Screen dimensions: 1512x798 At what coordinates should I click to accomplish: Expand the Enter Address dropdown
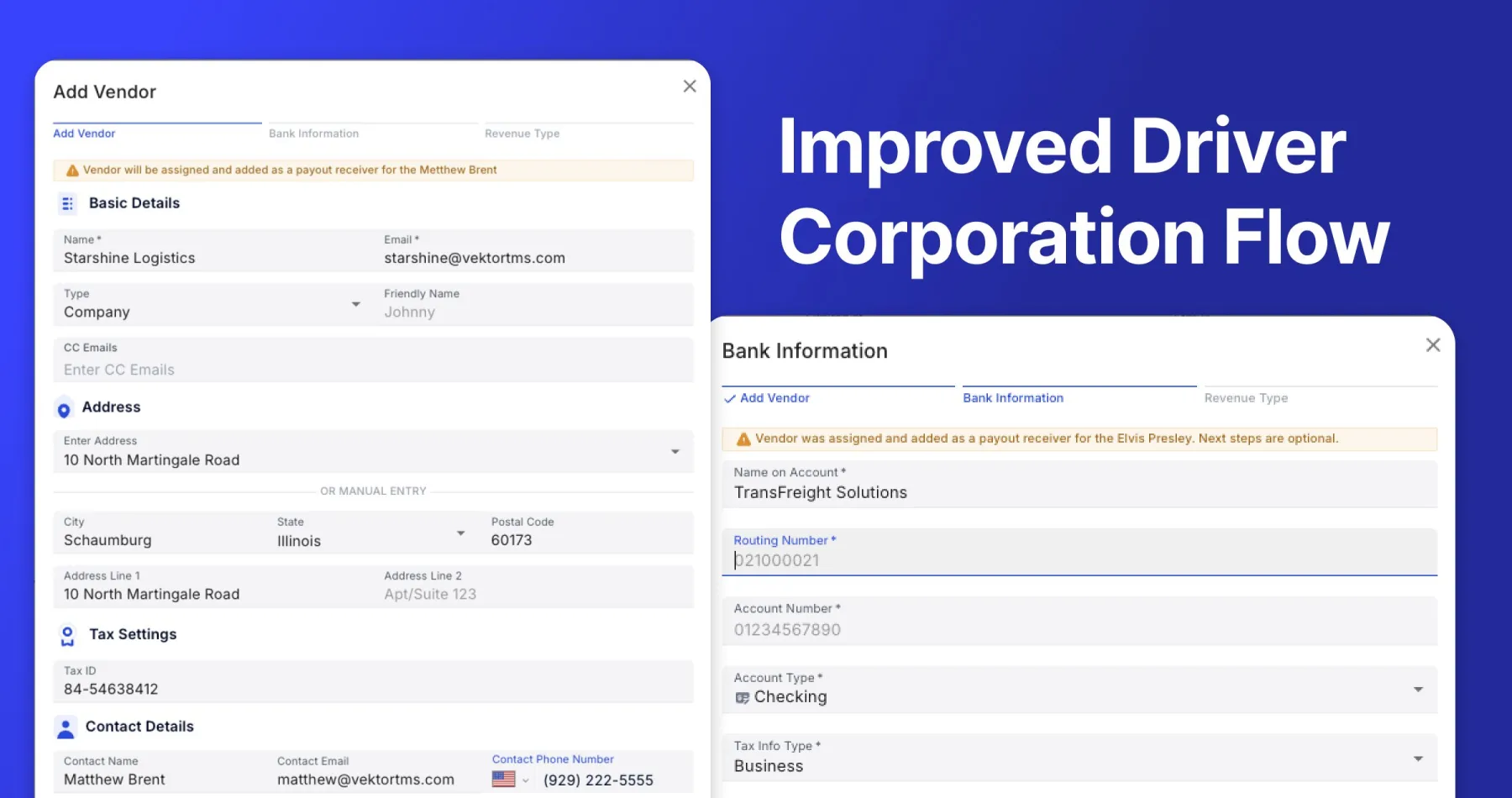[675, 452]
